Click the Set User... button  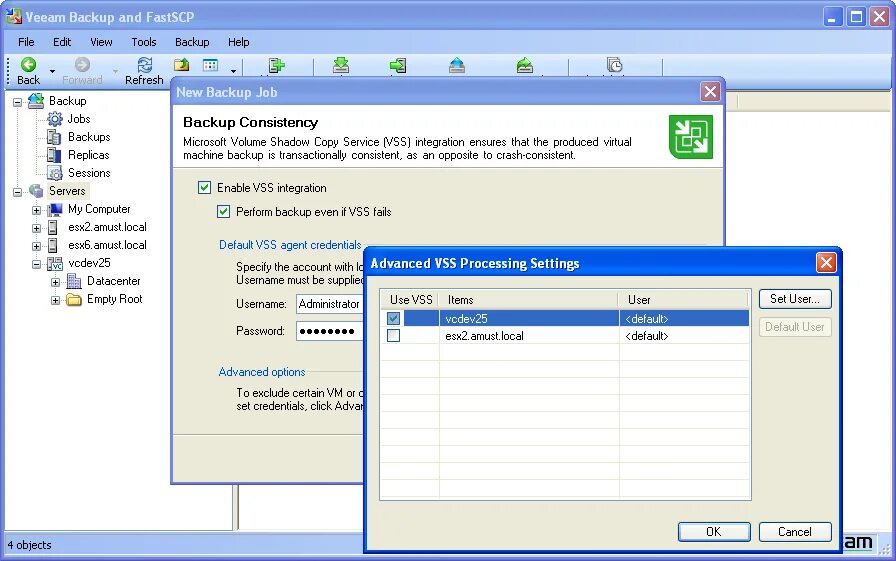tap(795, 299)
